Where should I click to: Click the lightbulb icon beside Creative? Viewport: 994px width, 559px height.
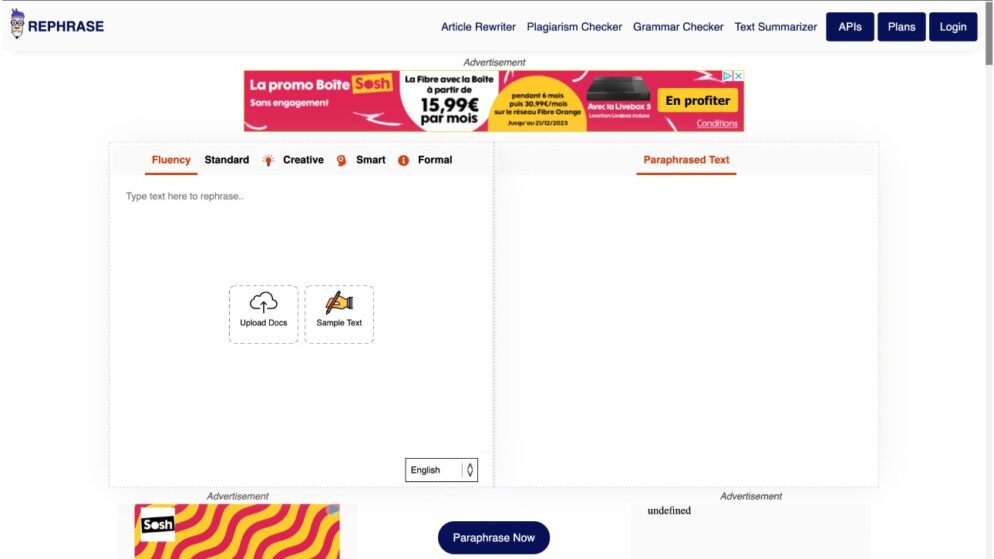click(269, 160)
